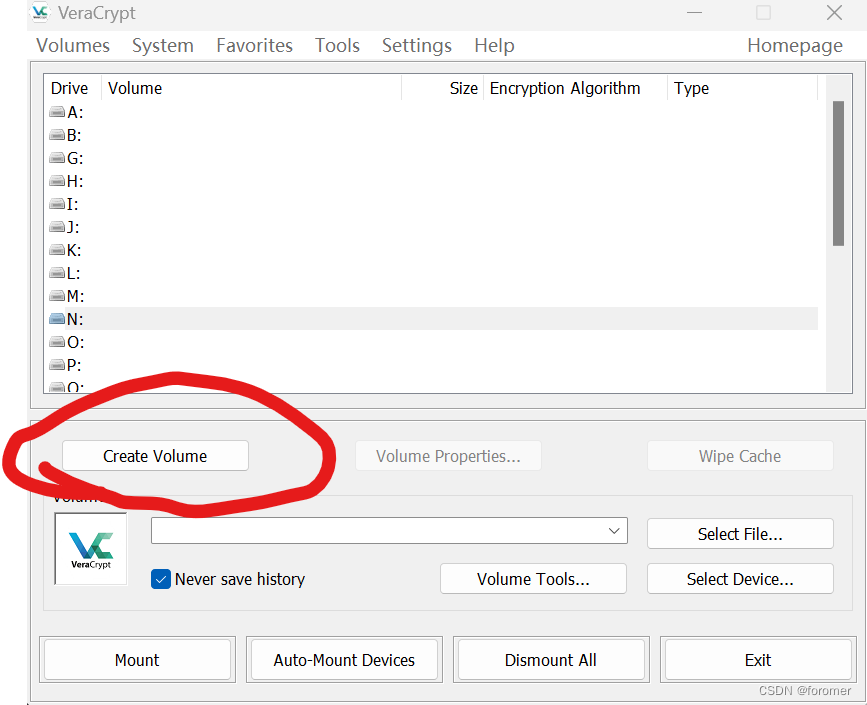Image resolution: width=867 pixels, height=705 pixels.
Task: Click Auto-Mount Devices
Action: 344,660
